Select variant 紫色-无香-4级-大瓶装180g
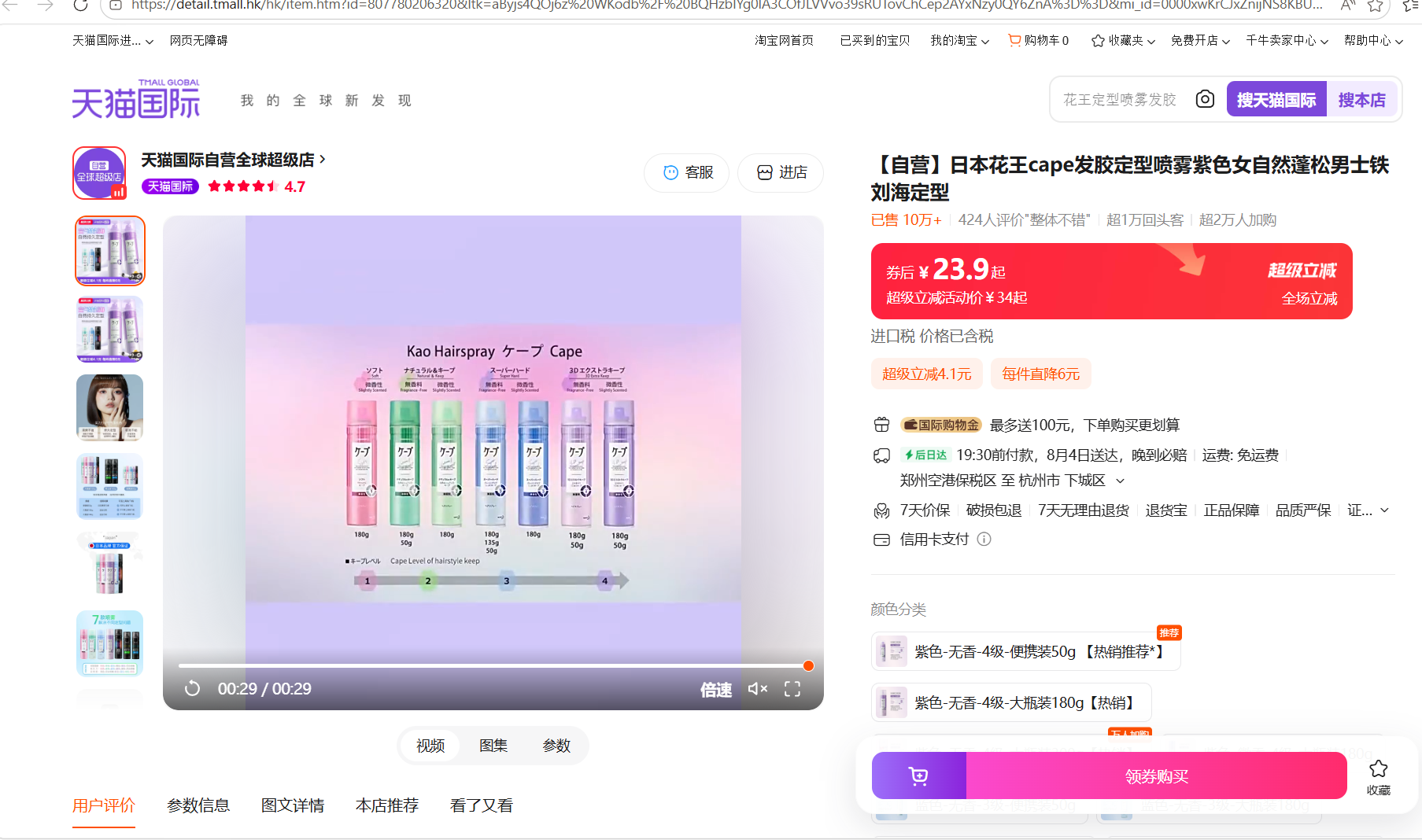This screenshot has height=840, width=1422. 1011,702
